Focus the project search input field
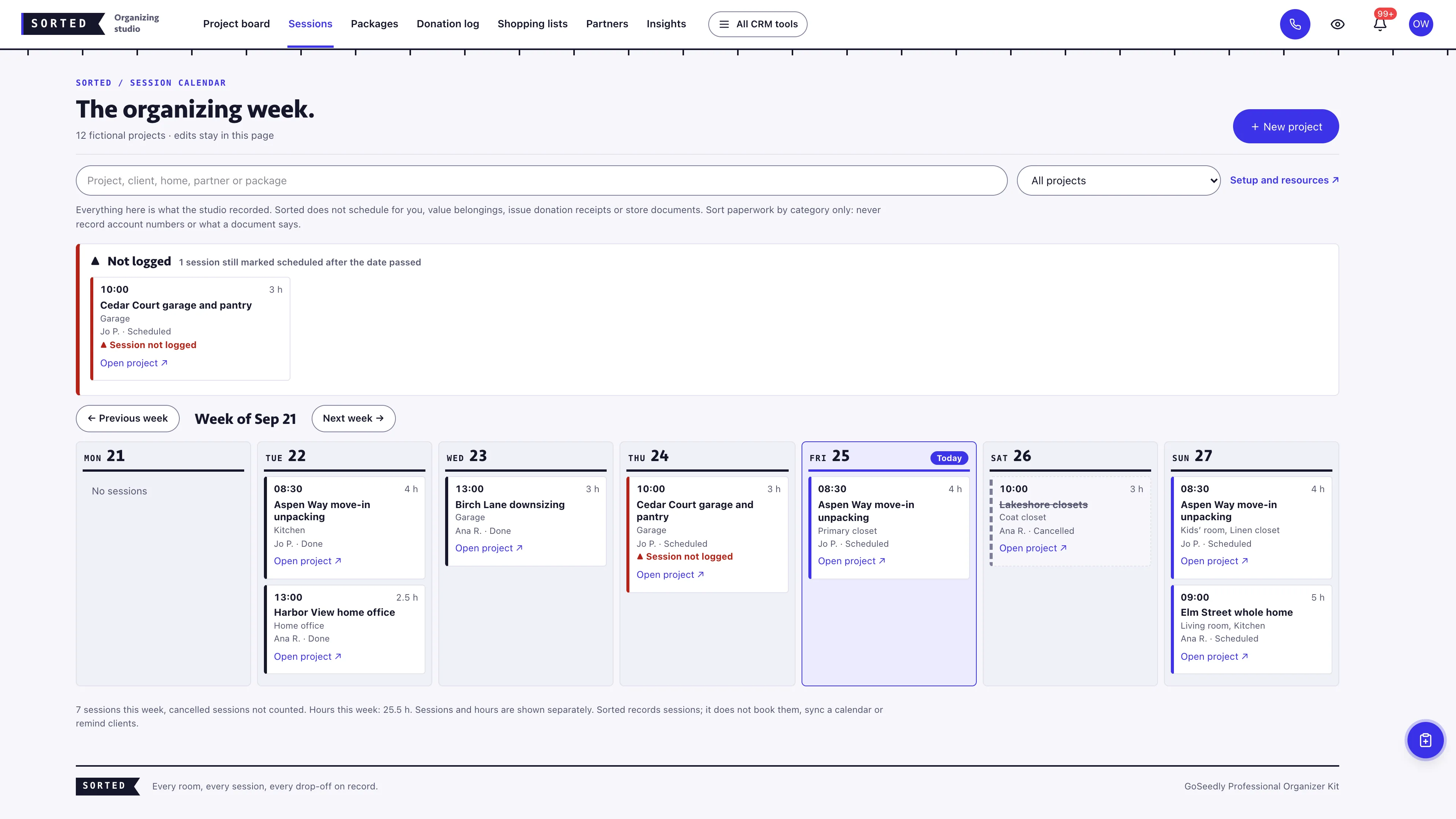1456x819 pixels. [541, 181]
